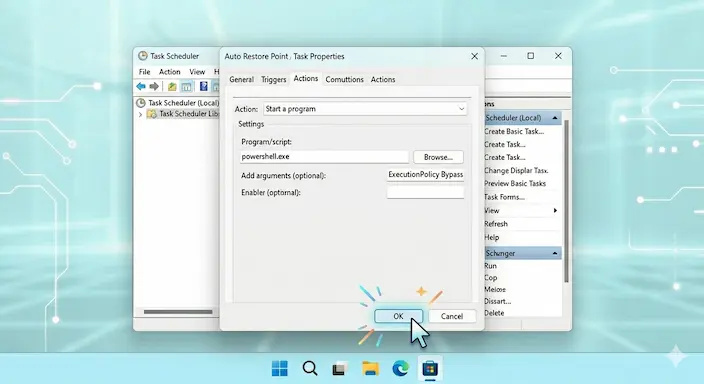Click the gray forward arrow toolbar icon

(154, 86)
